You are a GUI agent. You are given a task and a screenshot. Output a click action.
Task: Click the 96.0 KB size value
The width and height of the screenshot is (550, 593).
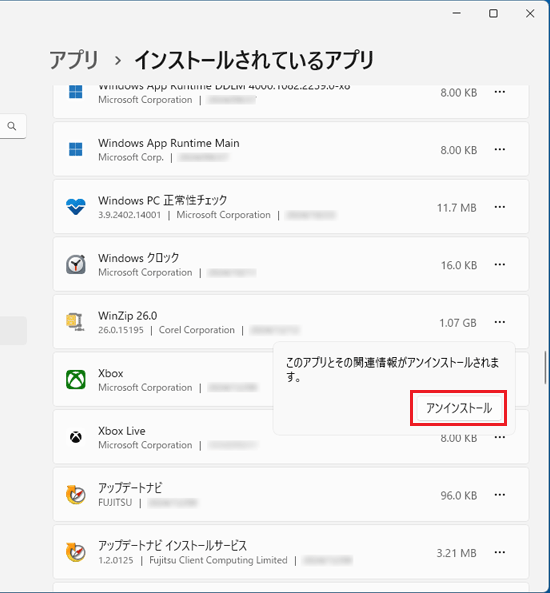pyautogui.click(x=458, y=495)
